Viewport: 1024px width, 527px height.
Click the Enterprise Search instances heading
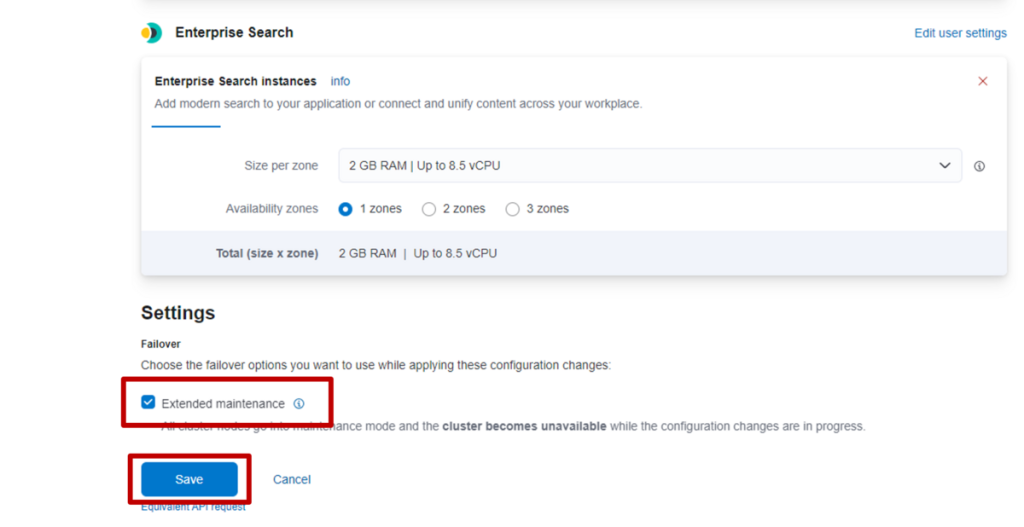coord(235,81)
